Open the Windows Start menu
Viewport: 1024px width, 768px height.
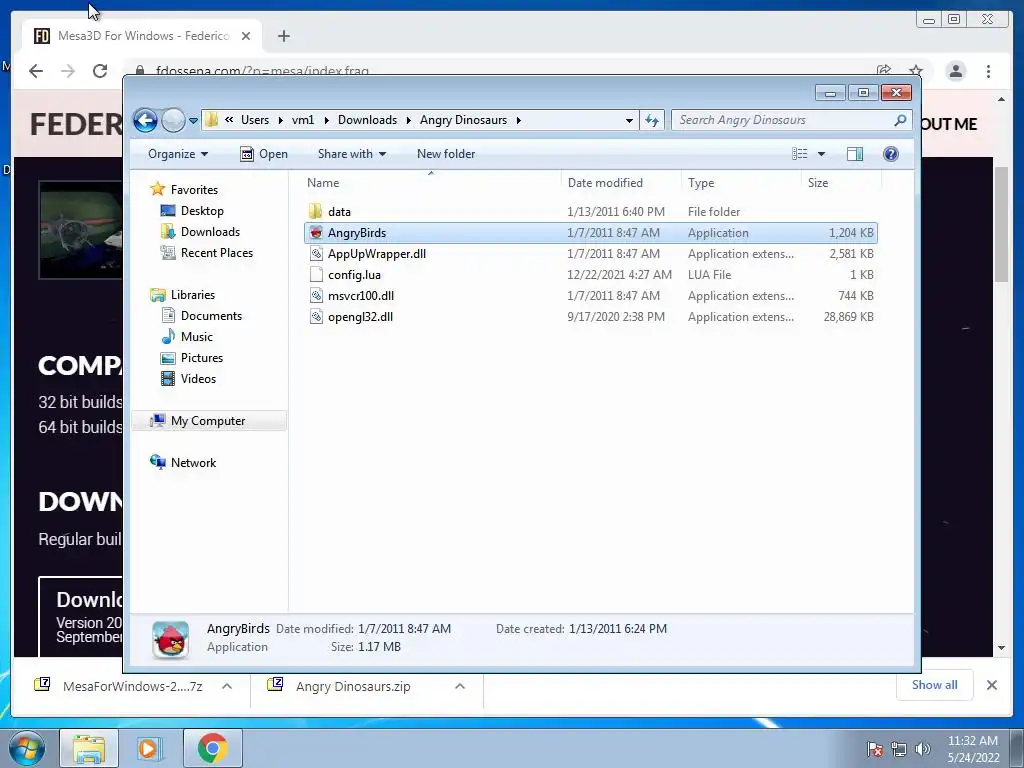(26, 748)
